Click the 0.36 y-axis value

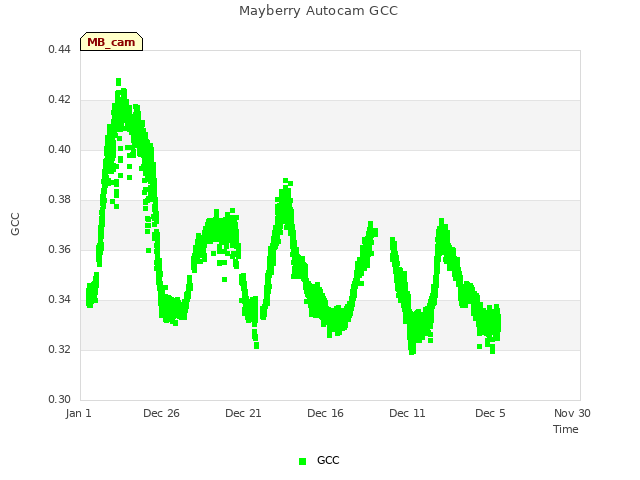coord(59,249)
